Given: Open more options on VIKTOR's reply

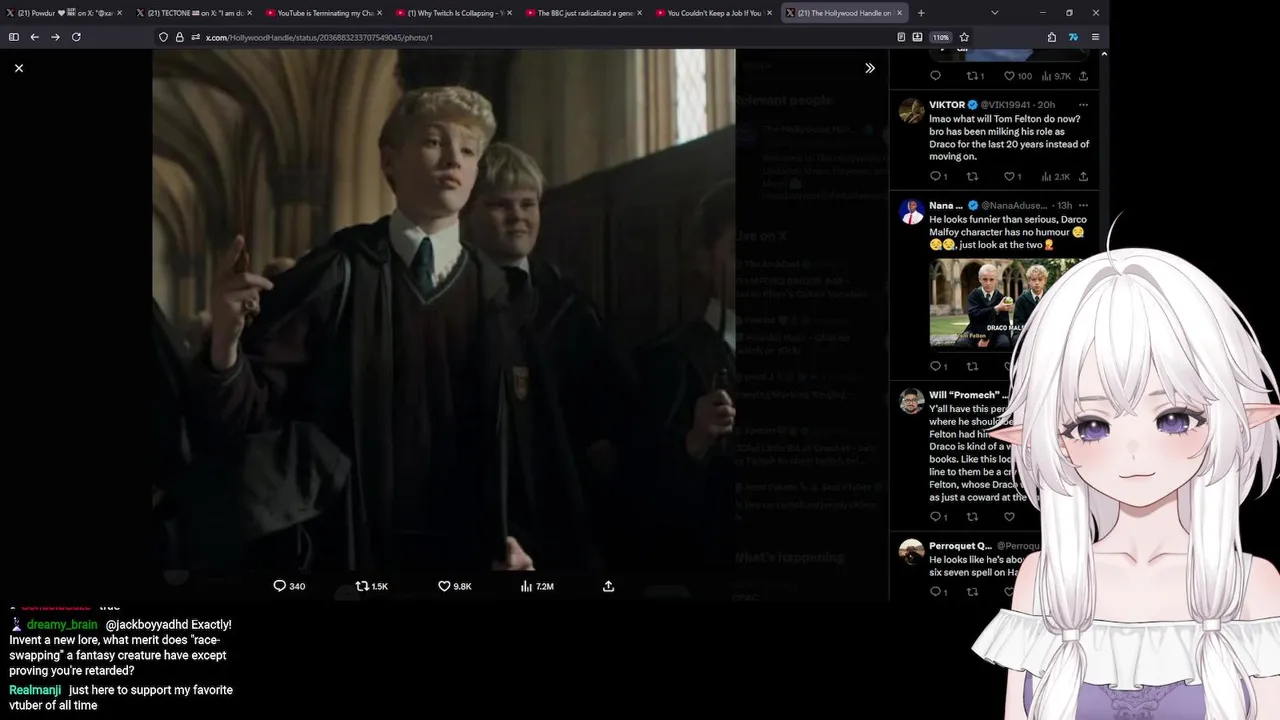Looking at the screenshot, I should tap(1083, 105).
